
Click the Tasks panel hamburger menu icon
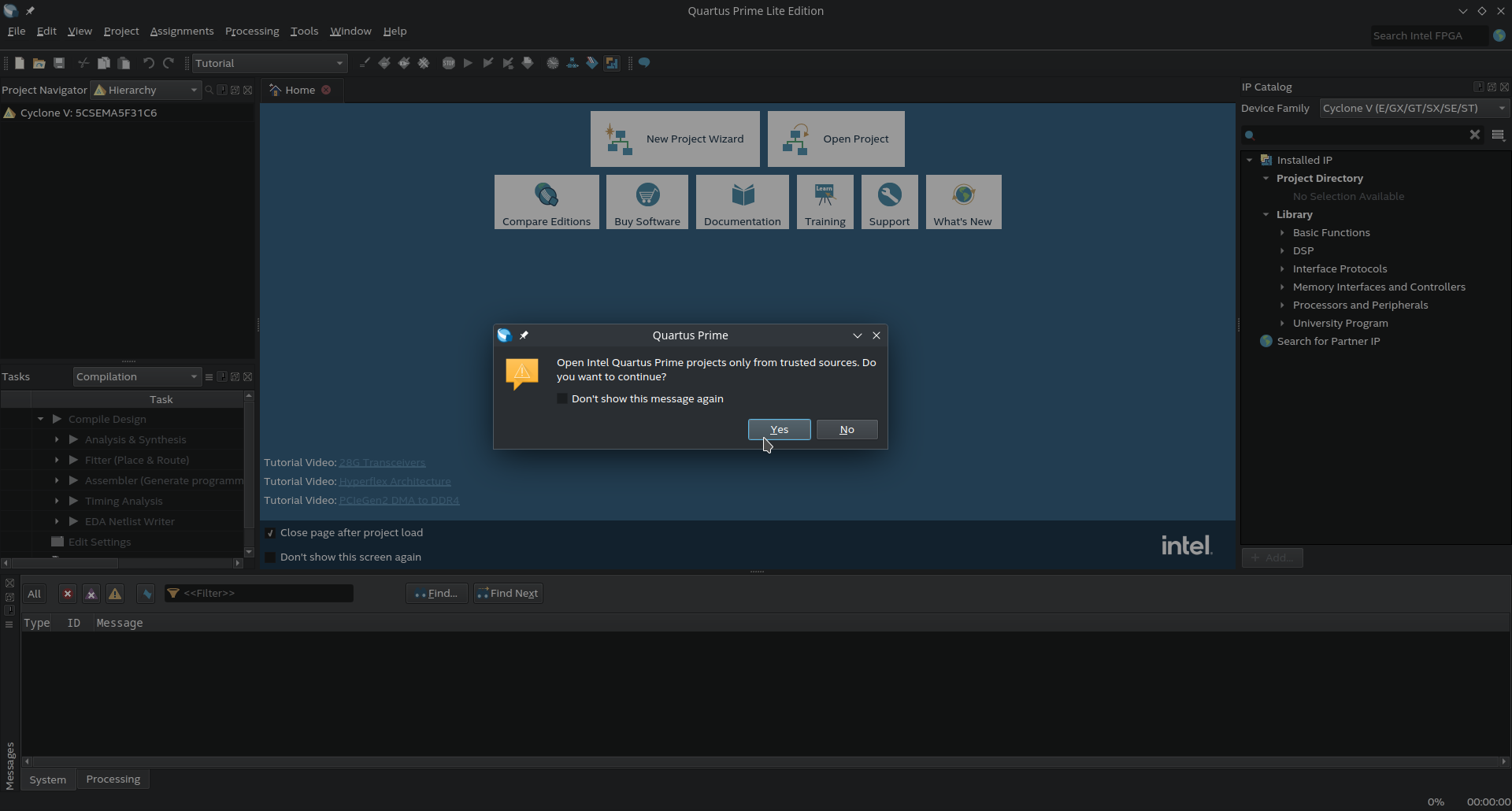209,377
